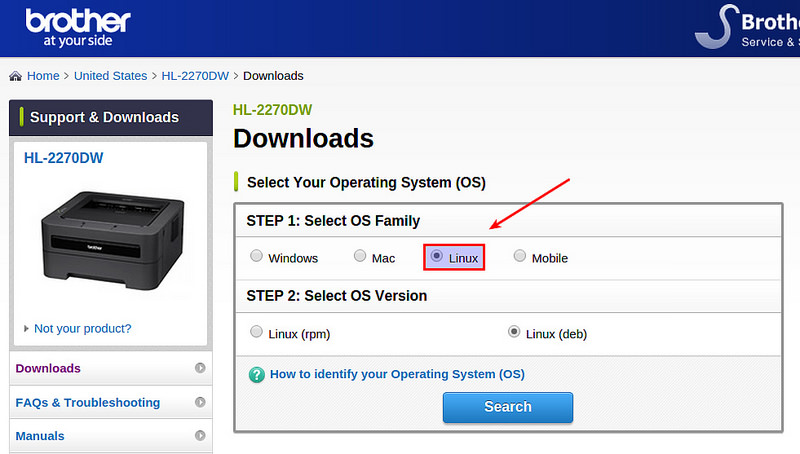Screen dimensions: 800x454
Task: Expand the 'Not your product?' link
Action: (x=82, y=328)
